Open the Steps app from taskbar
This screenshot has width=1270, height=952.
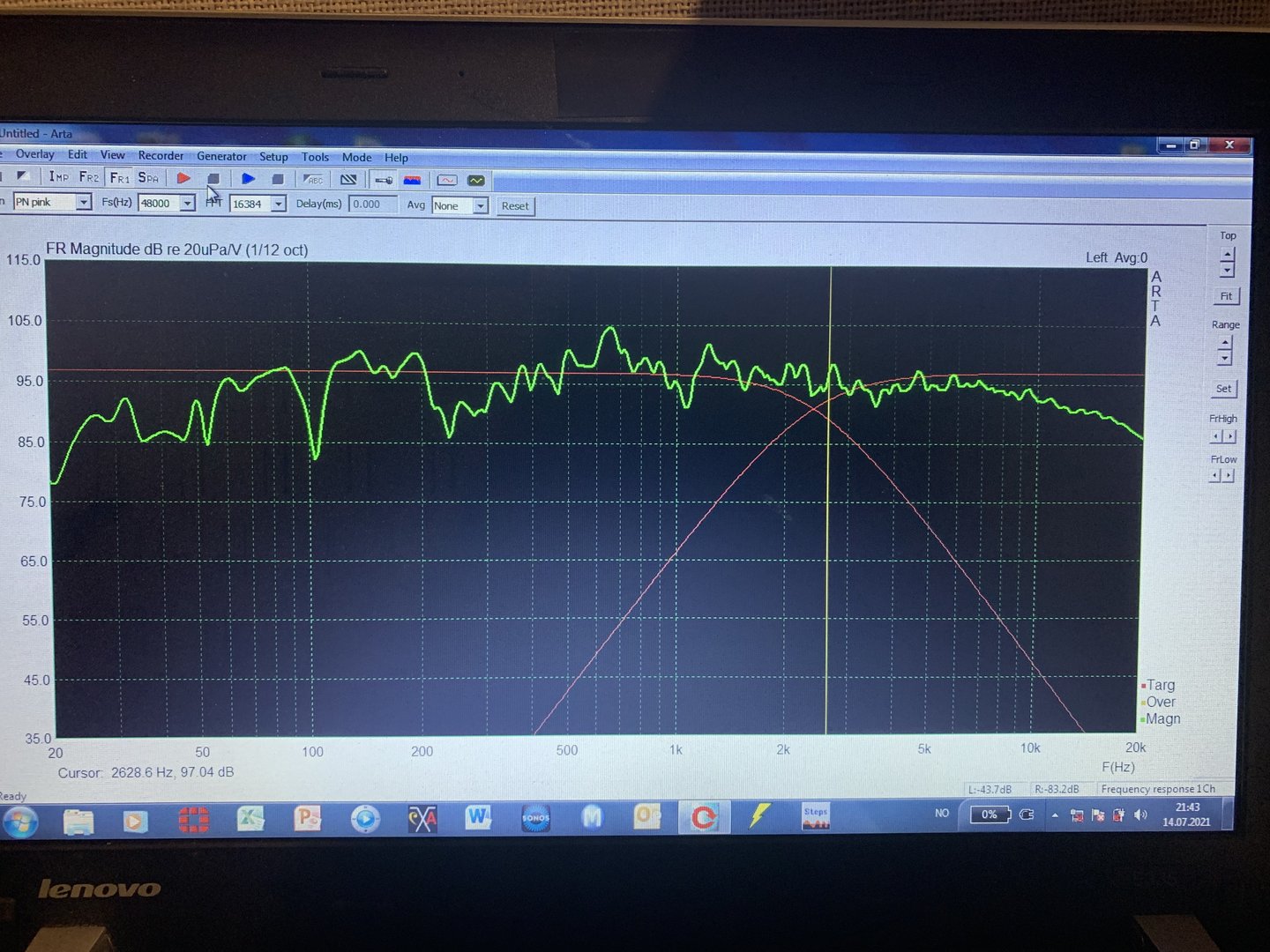(816, 817)
